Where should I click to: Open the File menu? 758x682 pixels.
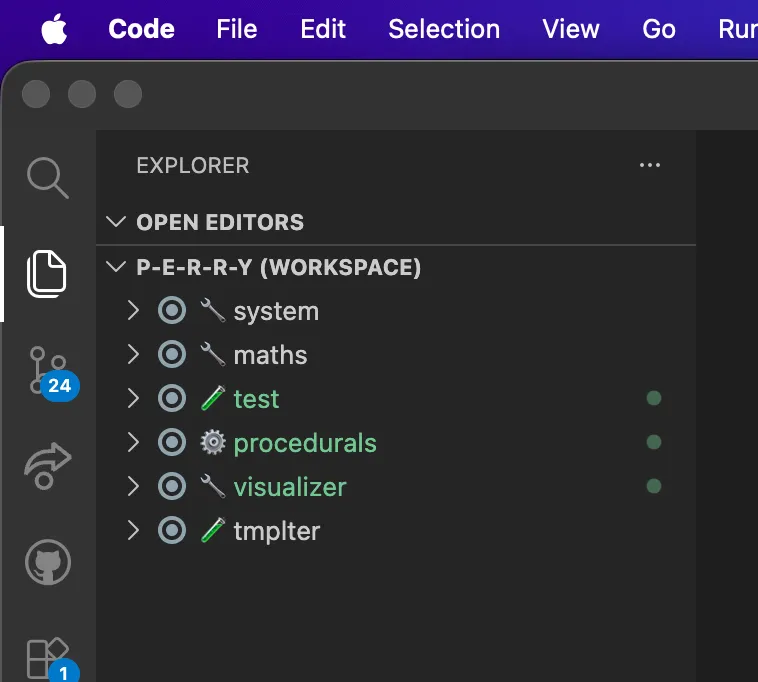[236, 29]
